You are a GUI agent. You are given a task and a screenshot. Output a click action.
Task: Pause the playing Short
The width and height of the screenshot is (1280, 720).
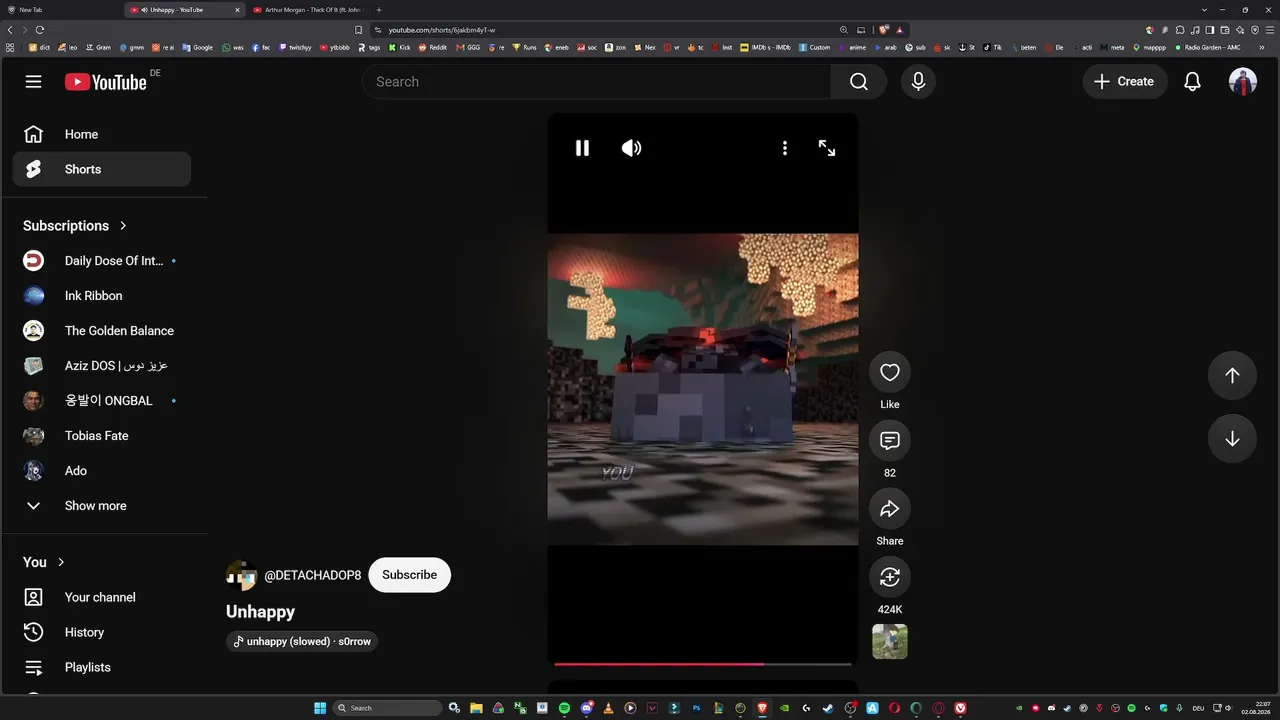pos(582,148)
